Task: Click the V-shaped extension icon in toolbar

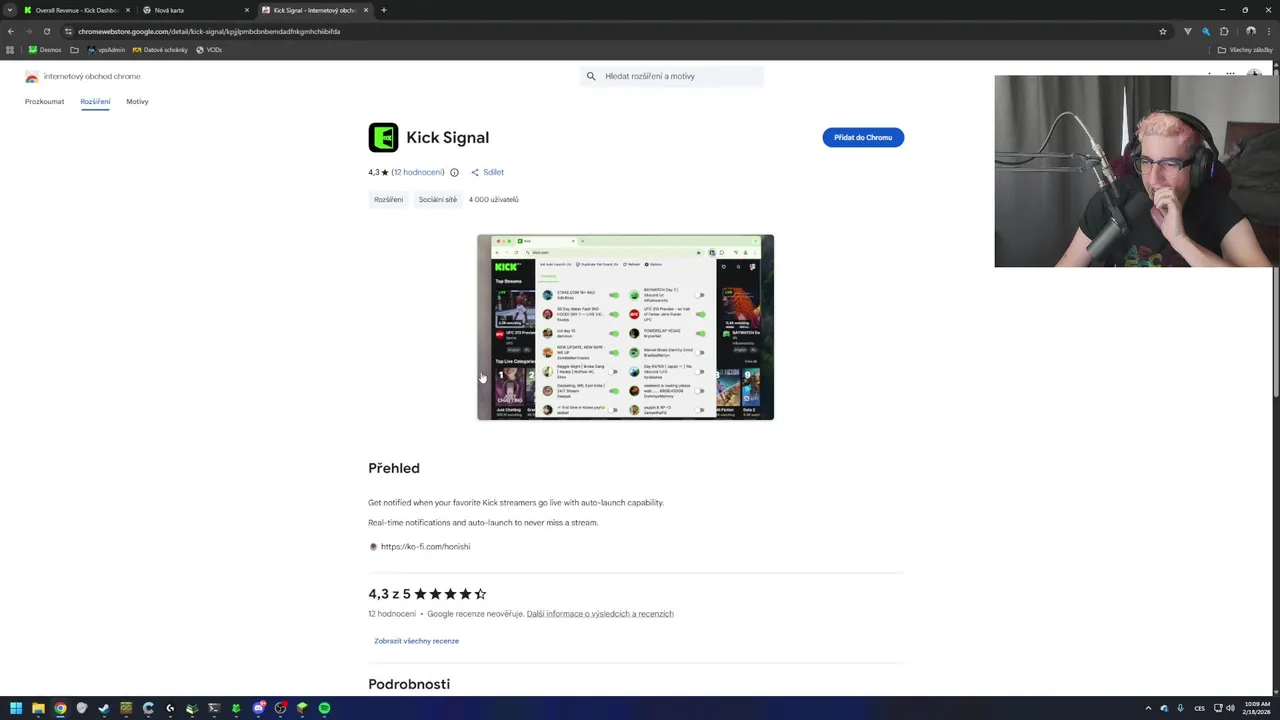Action: coord(1188,31)
